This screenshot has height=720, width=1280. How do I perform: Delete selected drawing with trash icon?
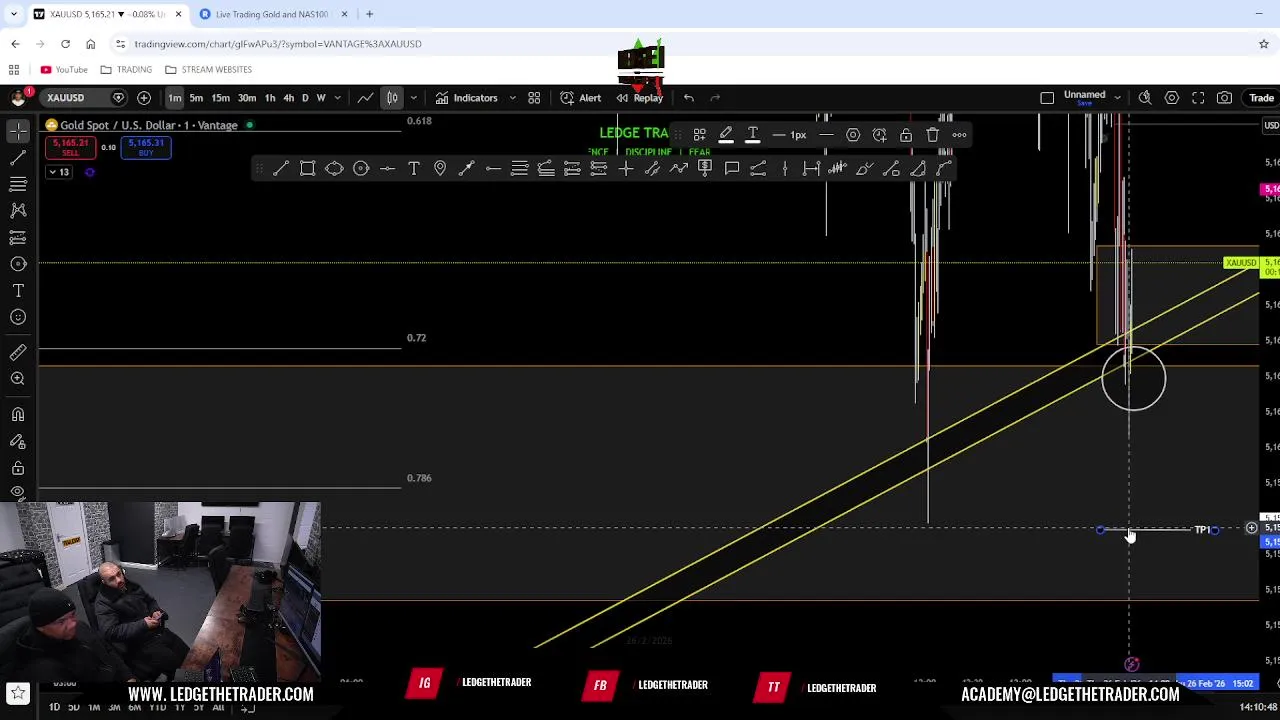(x=933, y=135)
